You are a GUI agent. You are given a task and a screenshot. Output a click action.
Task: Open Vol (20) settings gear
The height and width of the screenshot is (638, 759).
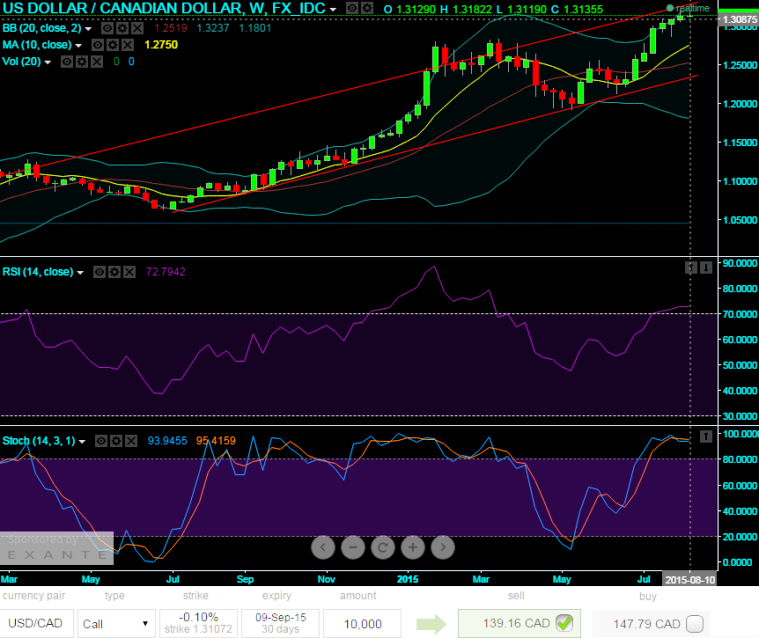tap(82, 61)
